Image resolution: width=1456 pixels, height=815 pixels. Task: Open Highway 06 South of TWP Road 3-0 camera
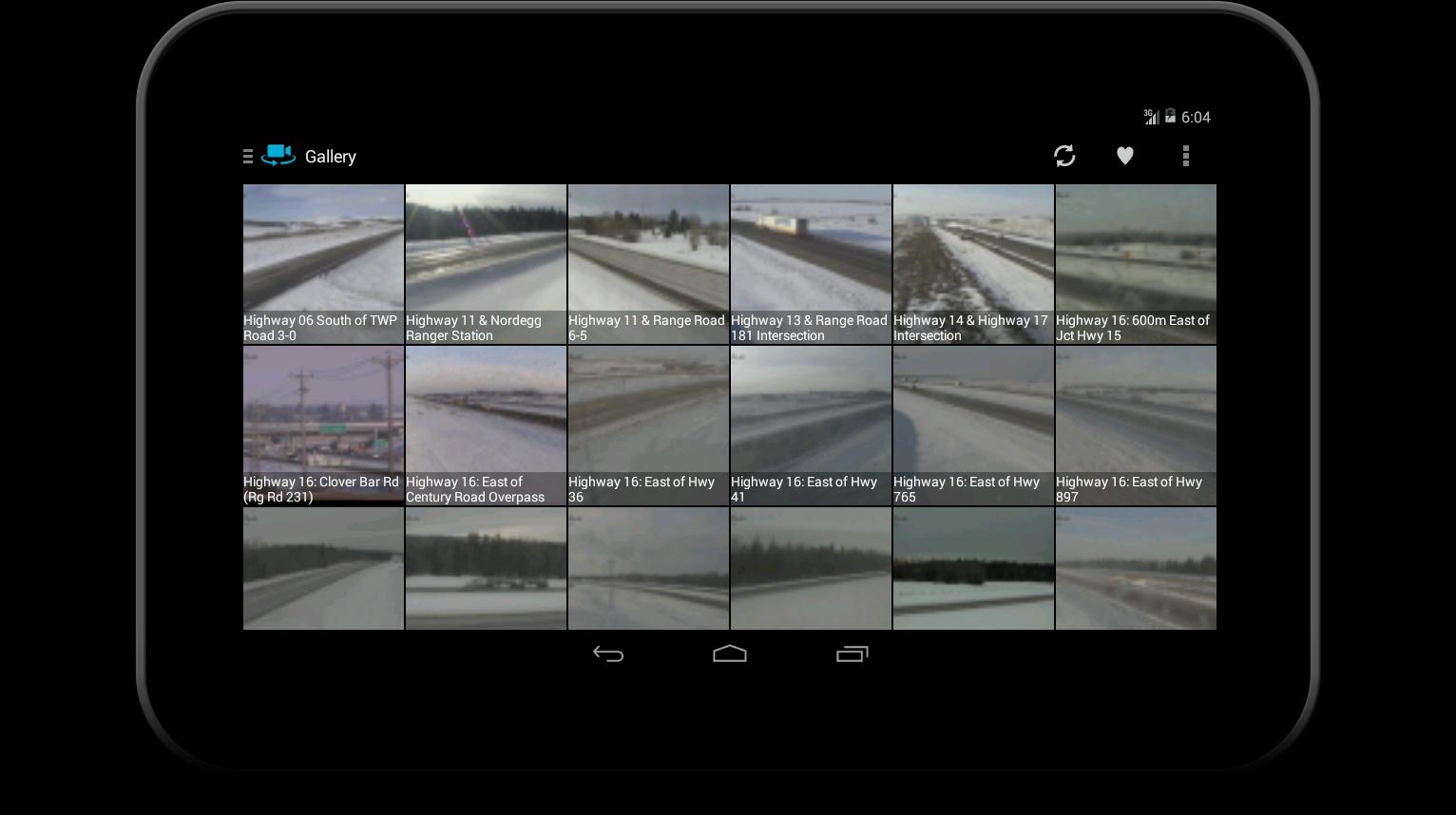coord(323,264)
